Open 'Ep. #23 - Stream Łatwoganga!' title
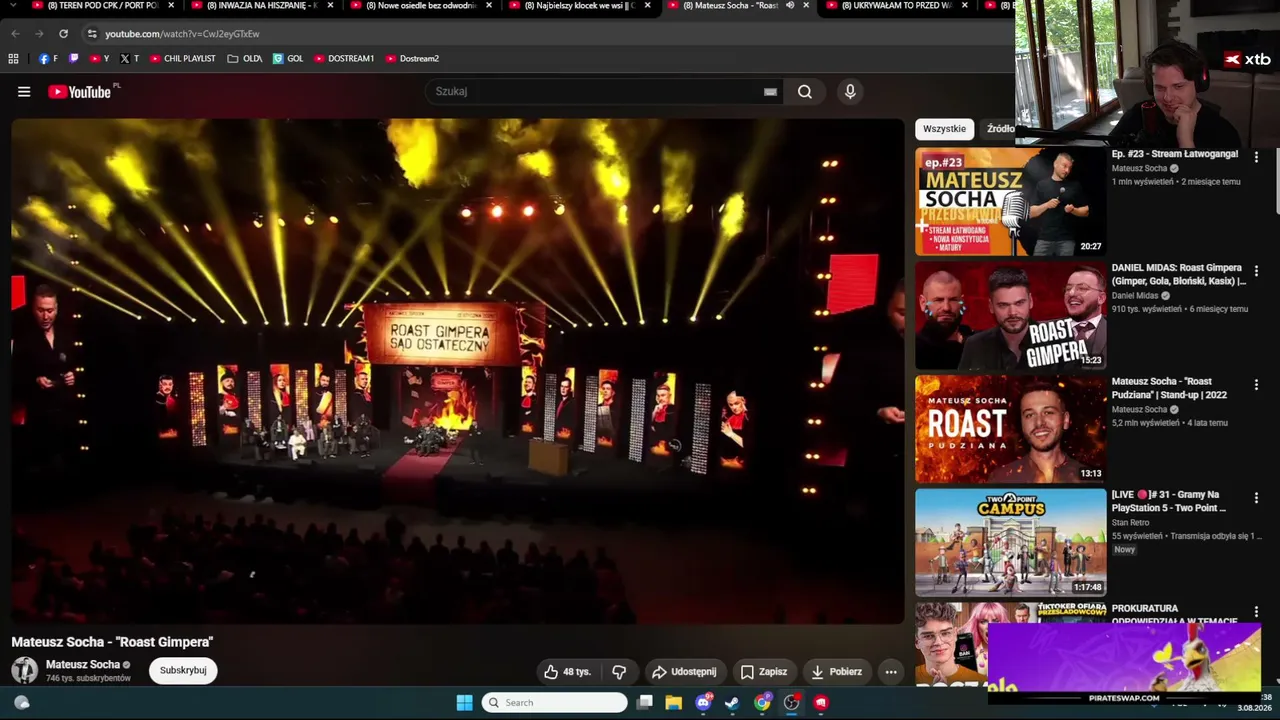 pos(1175,154)
